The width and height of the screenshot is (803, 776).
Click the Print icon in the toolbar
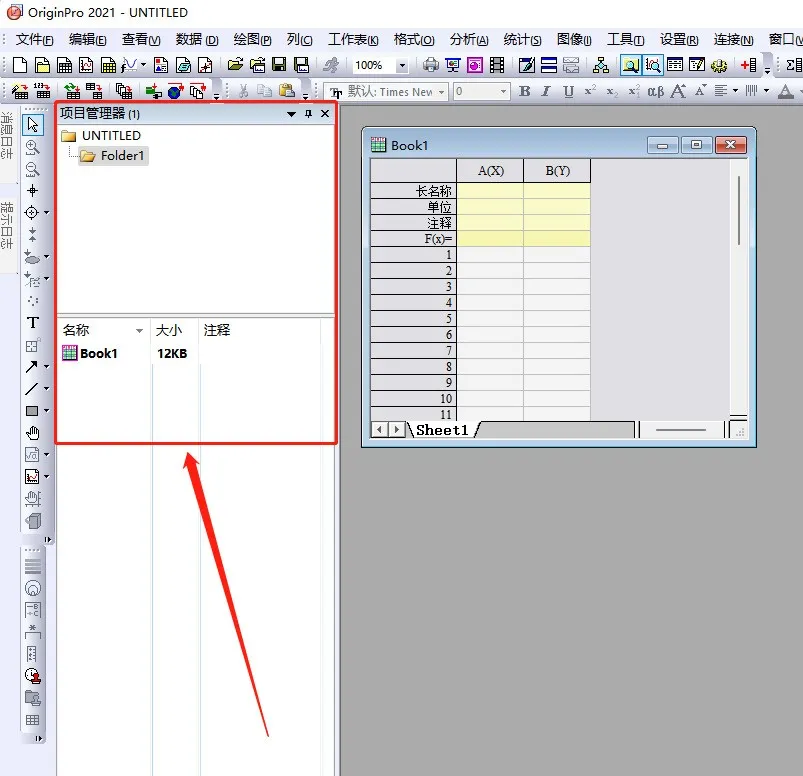(430, 65)
